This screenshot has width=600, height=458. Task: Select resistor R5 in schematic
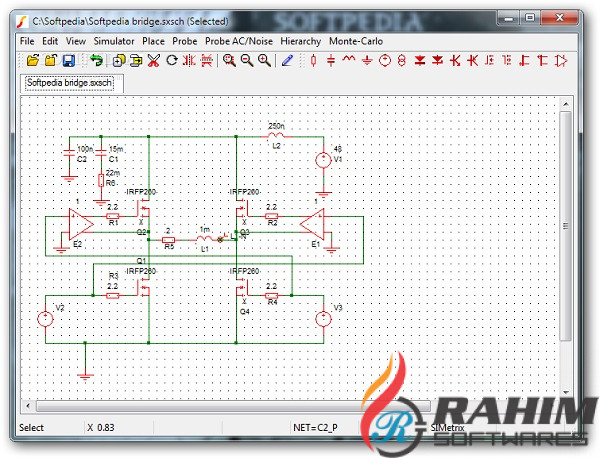(168, 240)
